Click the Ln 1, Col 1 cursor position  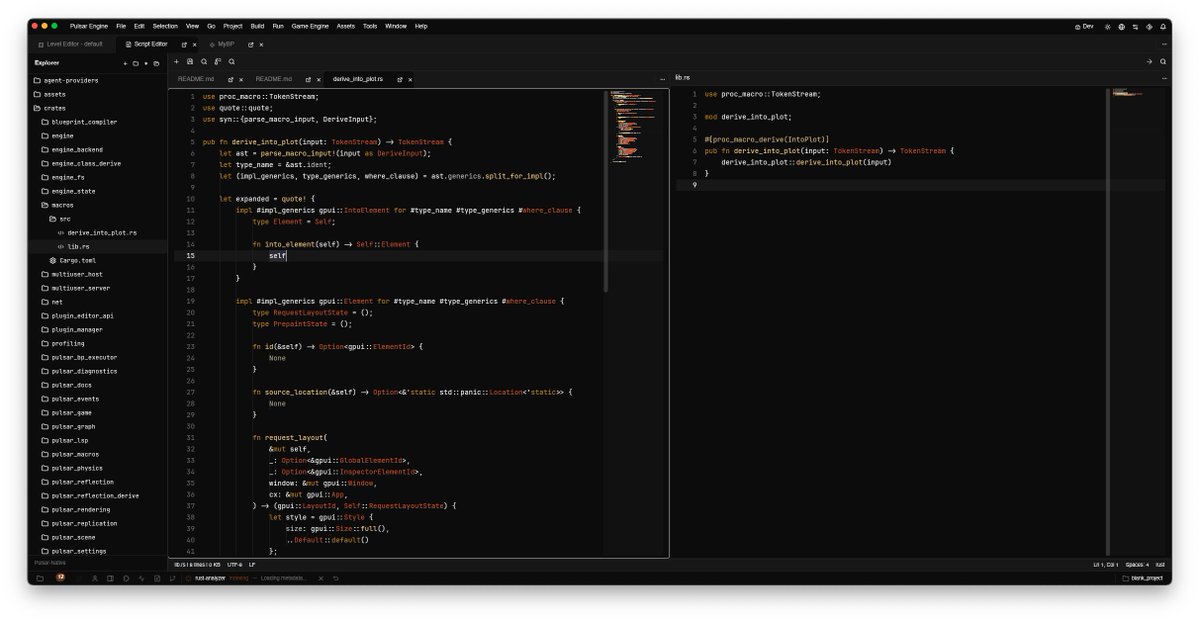[x=1105, y=565]
